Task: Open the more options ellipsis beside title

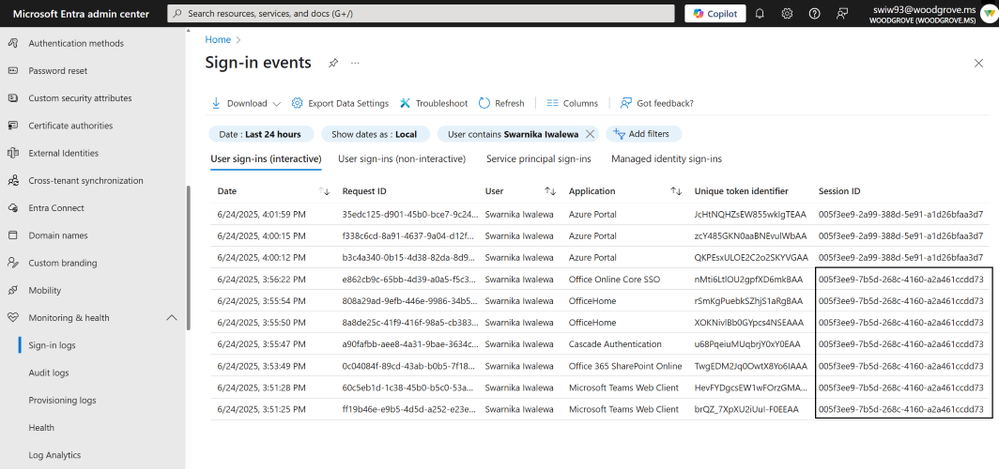Action: point(355,63)
